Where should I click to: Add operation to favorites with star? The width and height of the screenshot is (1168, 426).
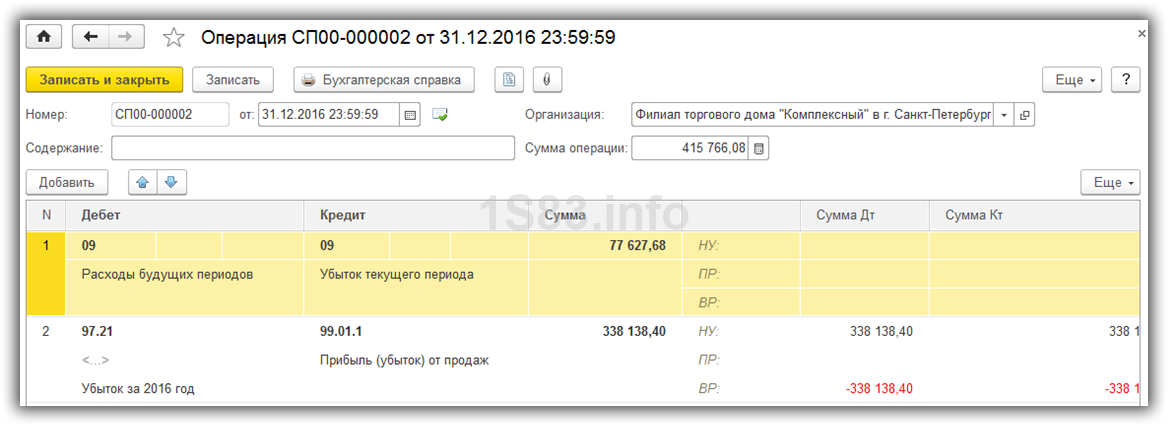click(174, 38)
